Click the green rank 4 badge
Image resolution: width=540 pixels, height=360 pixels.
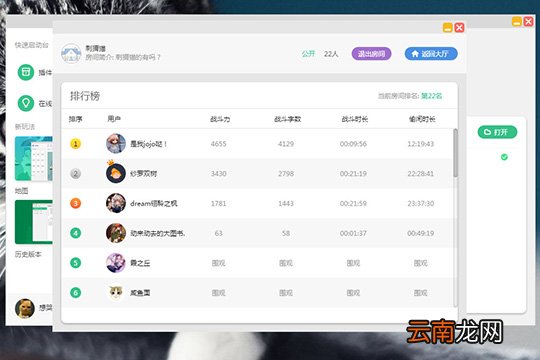click(x=75, y=233)
